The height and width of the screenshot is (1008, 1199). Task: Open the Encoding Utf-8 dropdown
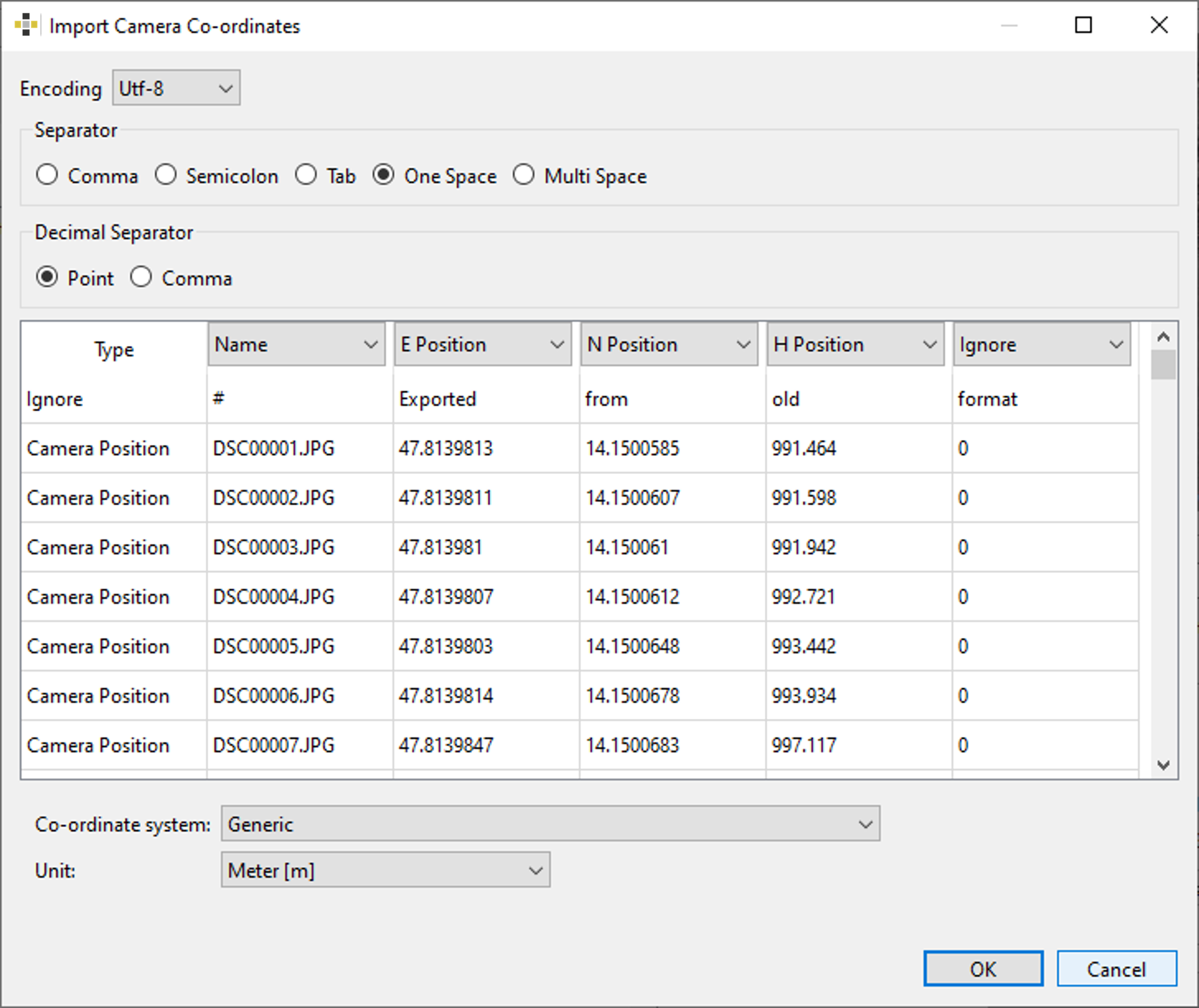(x=176, y=88)
